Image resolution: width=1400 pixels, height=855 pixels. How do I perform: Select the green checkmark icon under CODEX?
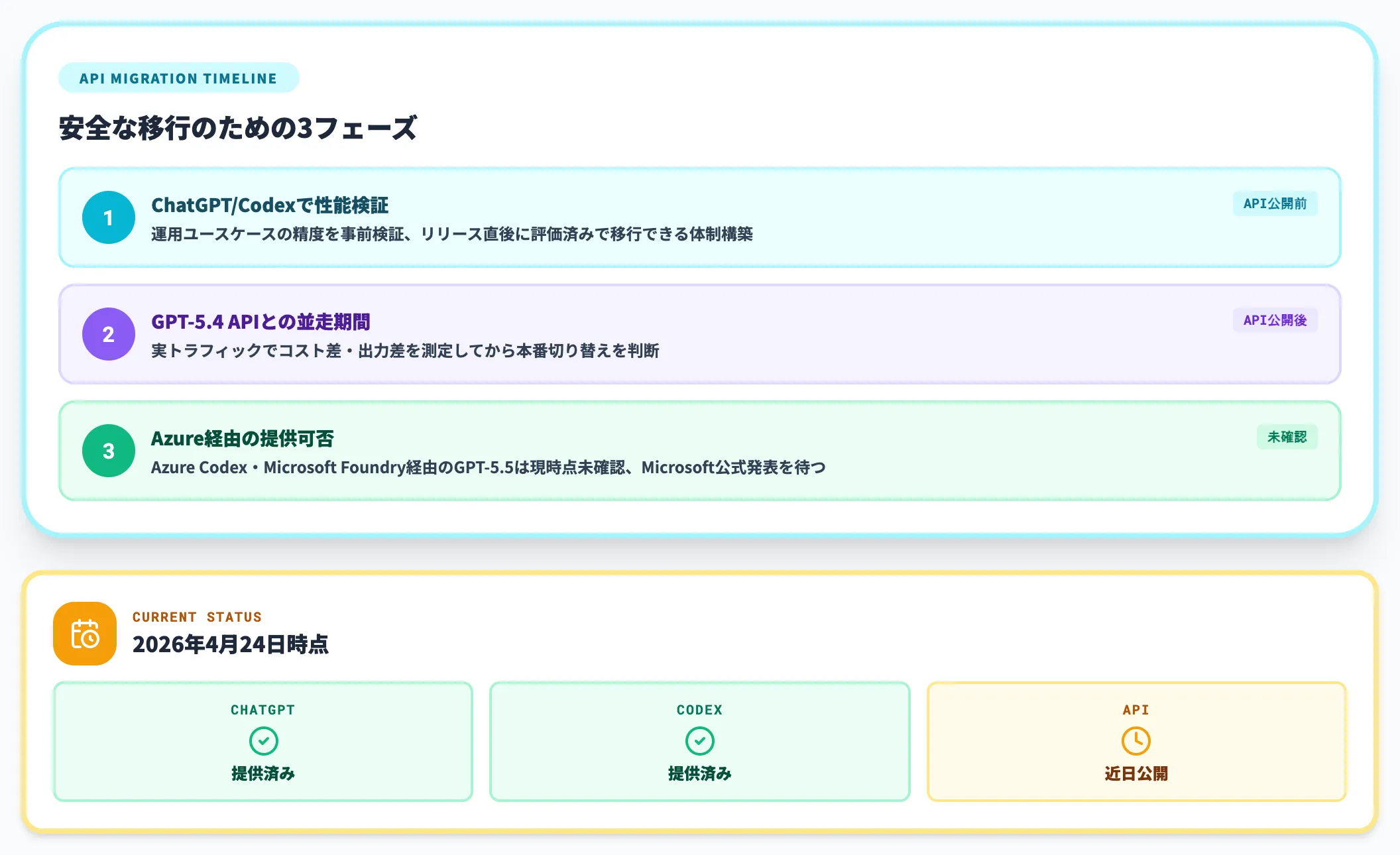[699, 742]
